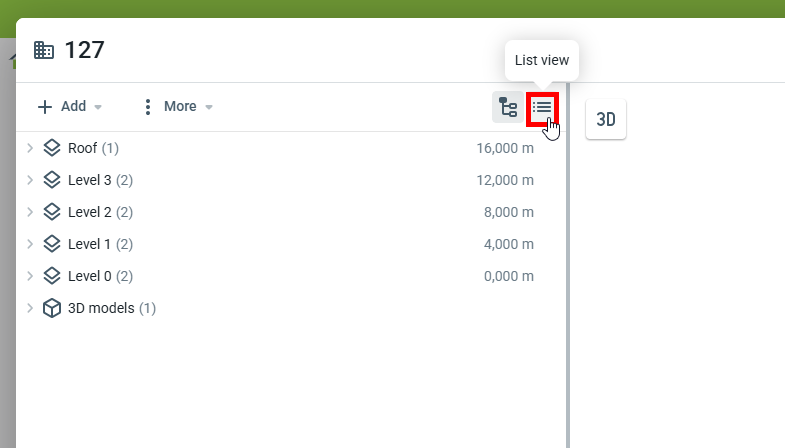Switch to List view
Viewport: 785px width, 448px height.
click(x=542, y=107)
